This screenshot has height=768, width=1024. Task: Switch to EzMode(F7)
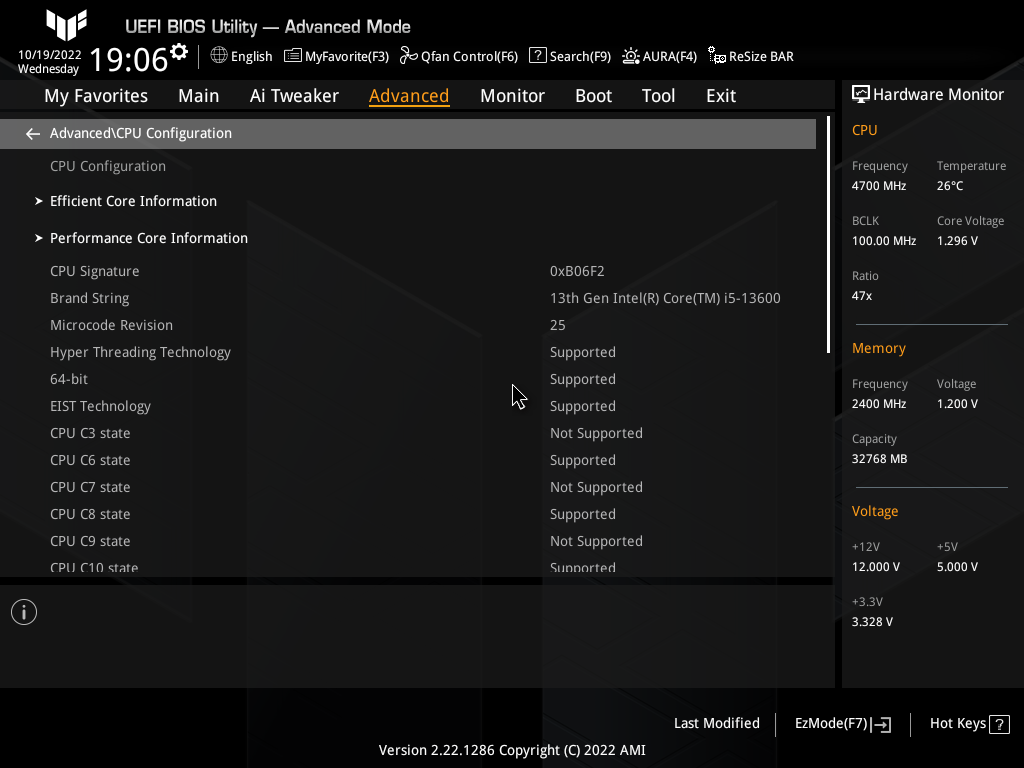(841, 723)
